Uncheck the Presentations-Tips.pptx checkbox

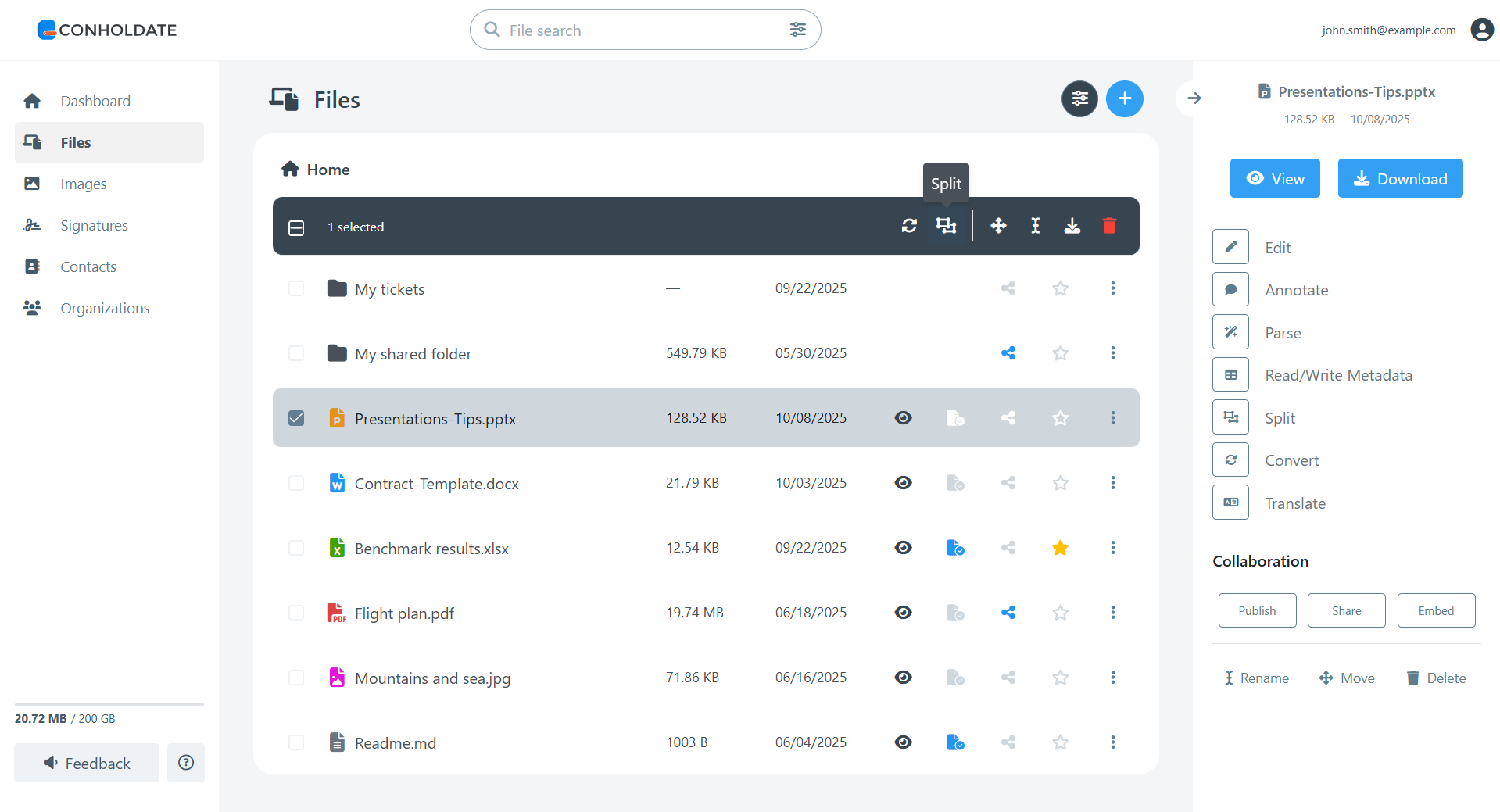[296, 418]
